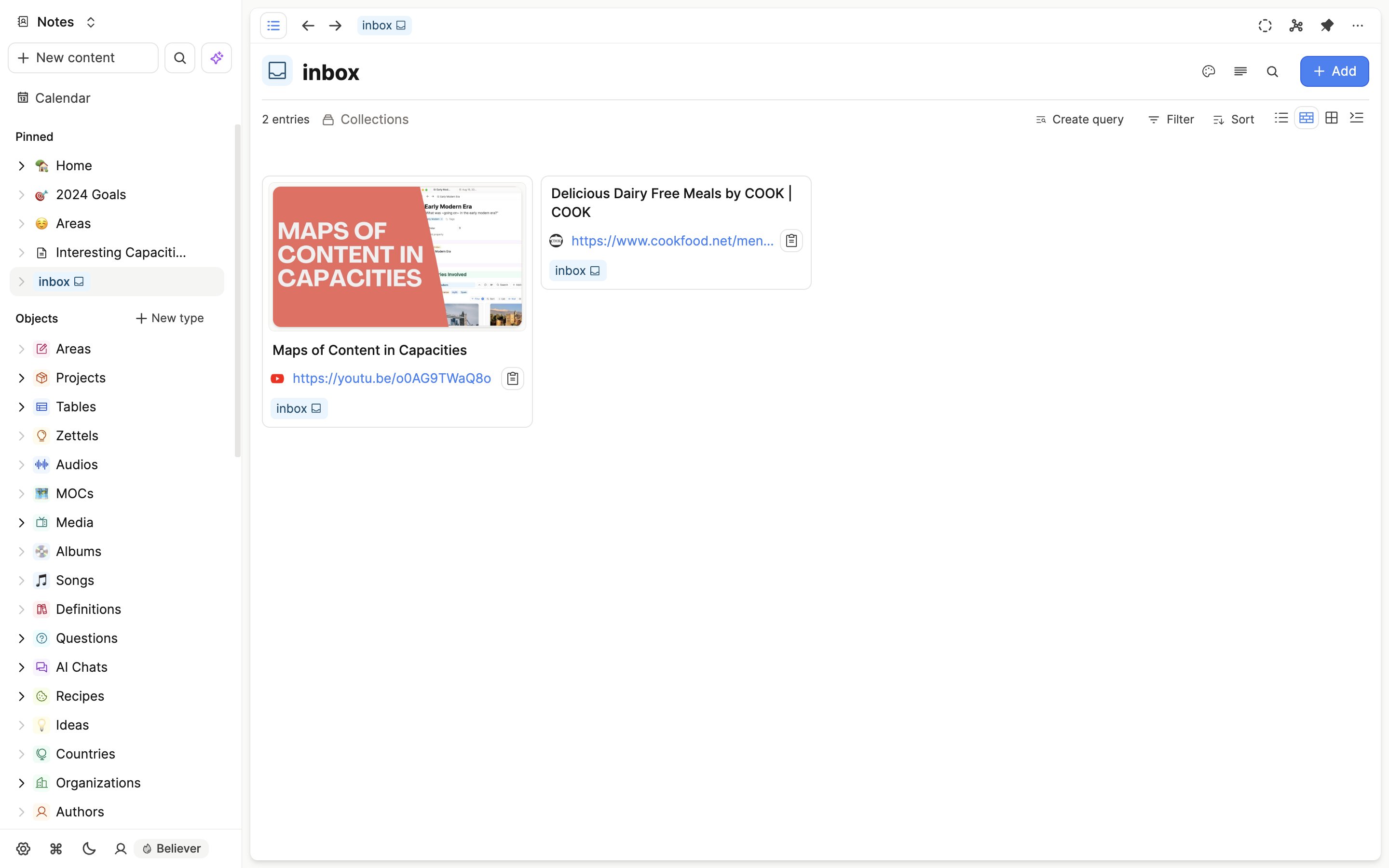Open the Songs object type
This screenshot has width=1389, height=868.
75,581
